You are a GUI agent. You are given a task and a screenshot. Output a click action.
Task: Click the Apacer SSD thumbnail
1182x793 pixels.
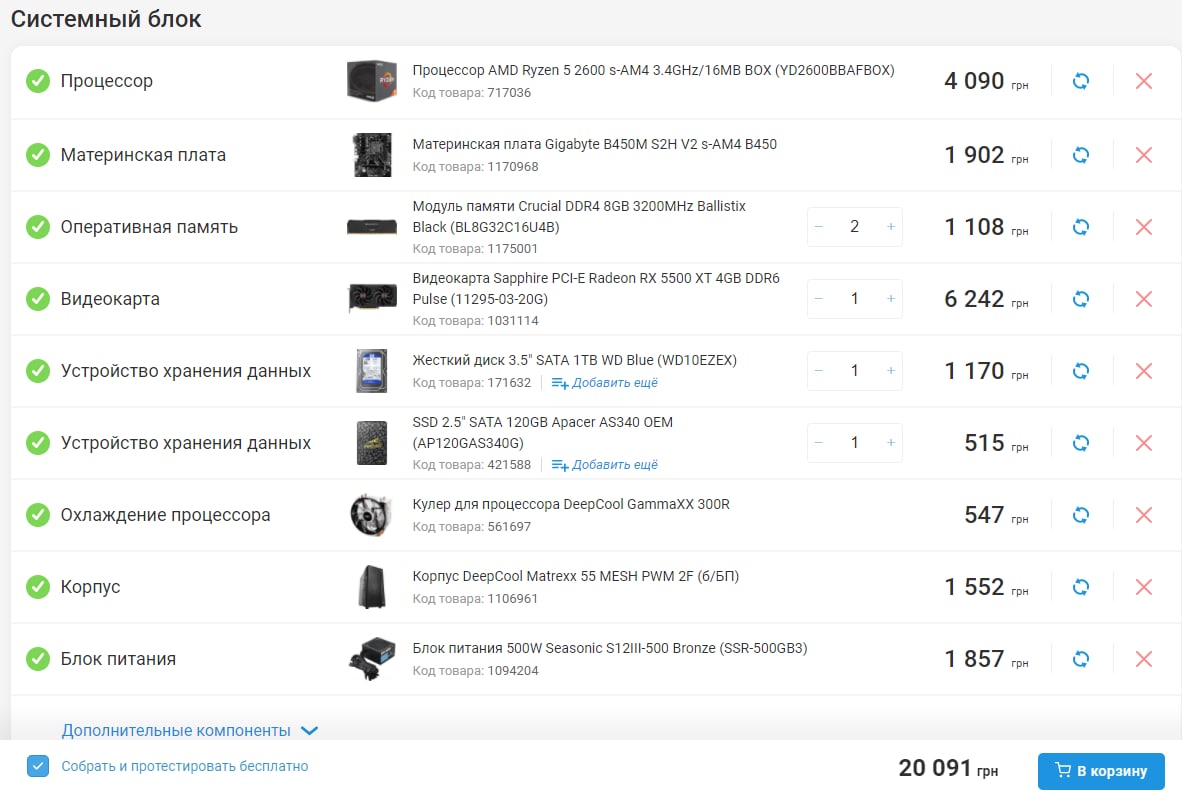click(x=372, y=443)
